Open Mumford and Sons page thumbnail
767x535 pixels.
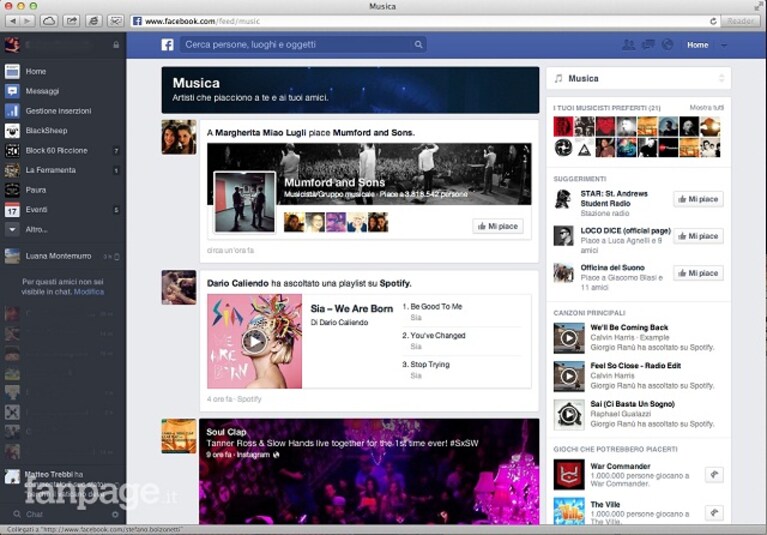[245, 202]
